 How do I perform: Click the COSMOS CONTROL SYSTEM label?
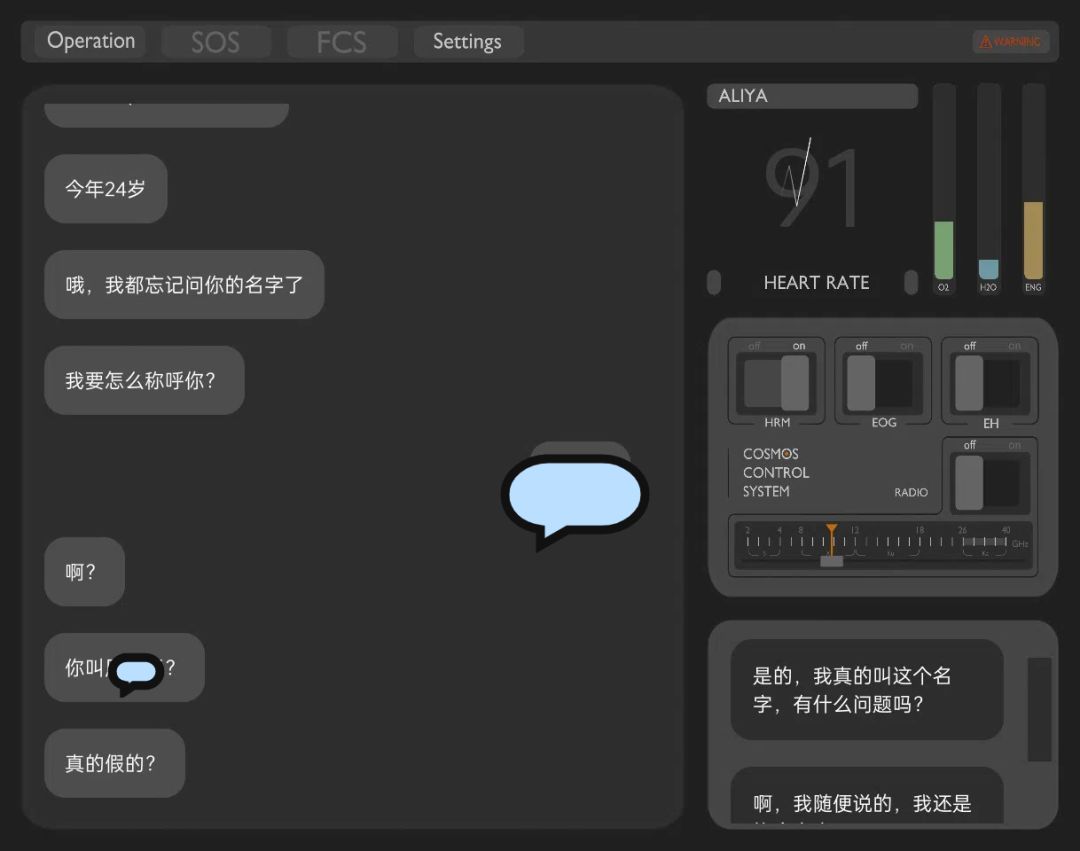click(776, 472)
